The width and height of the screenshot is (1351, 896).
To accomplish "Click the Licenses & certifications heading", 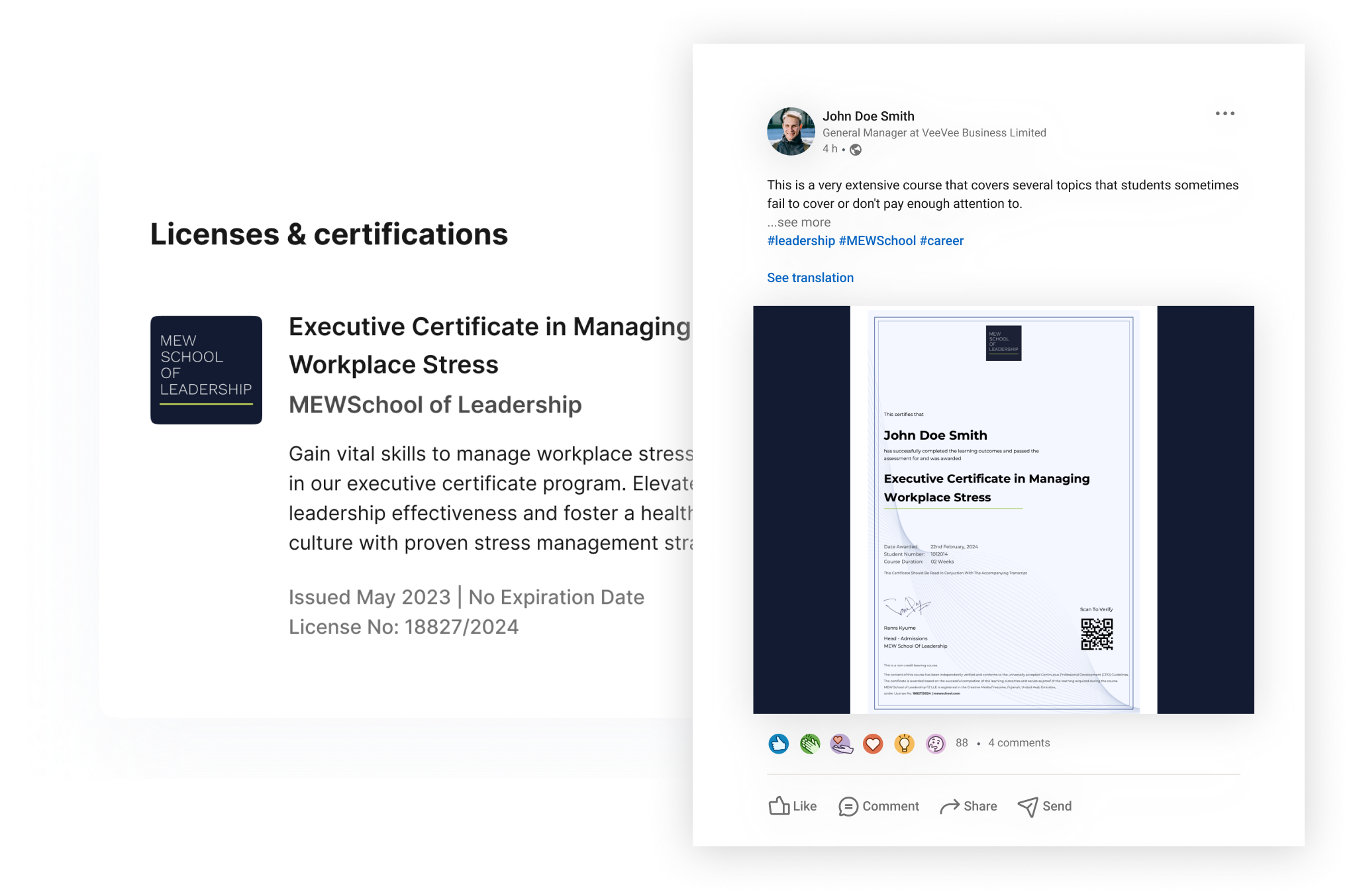I will [x=328, y=234].
